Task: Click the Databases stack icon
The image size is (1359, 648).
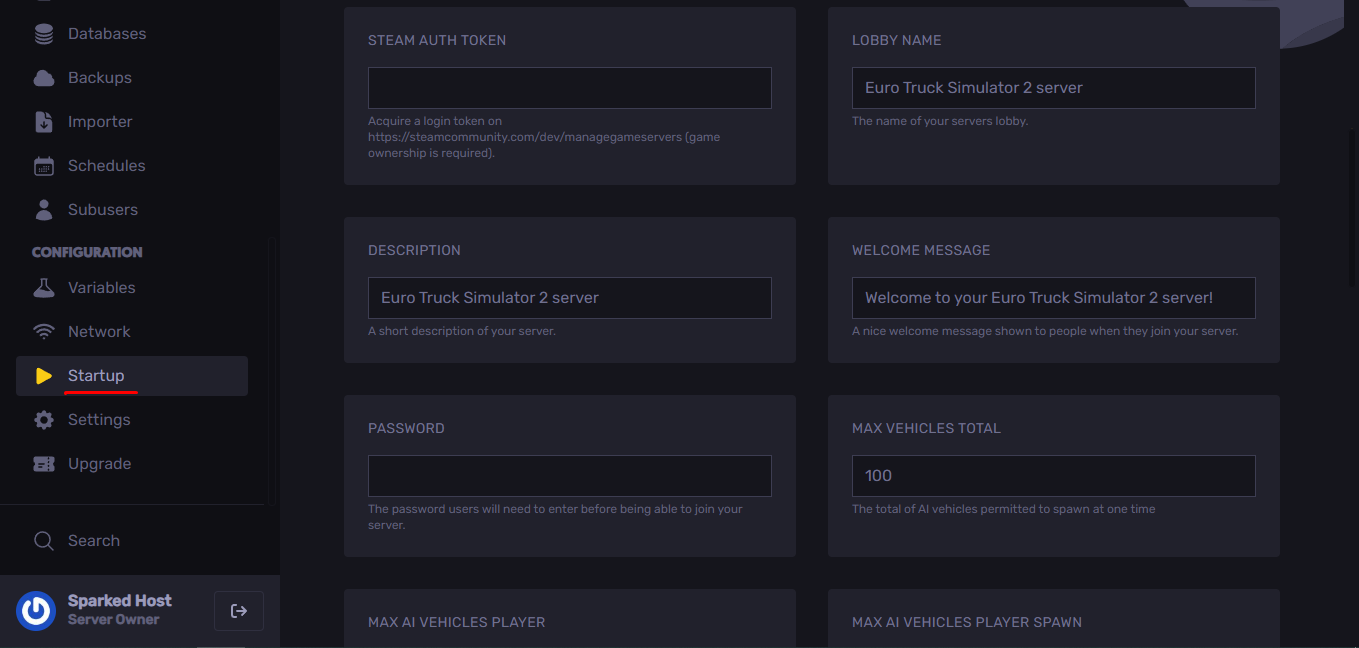Action: [44, 34]
